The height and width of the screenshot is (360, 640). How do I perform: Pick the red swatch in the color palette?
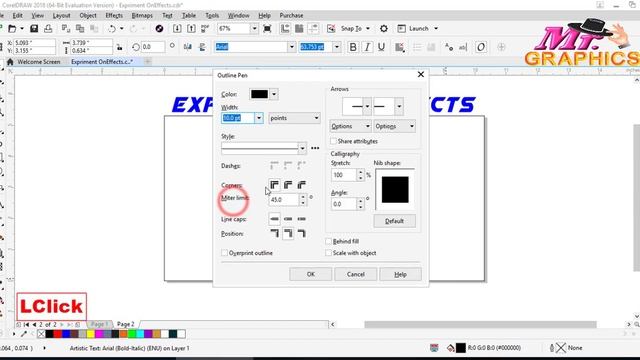(58, 334)
